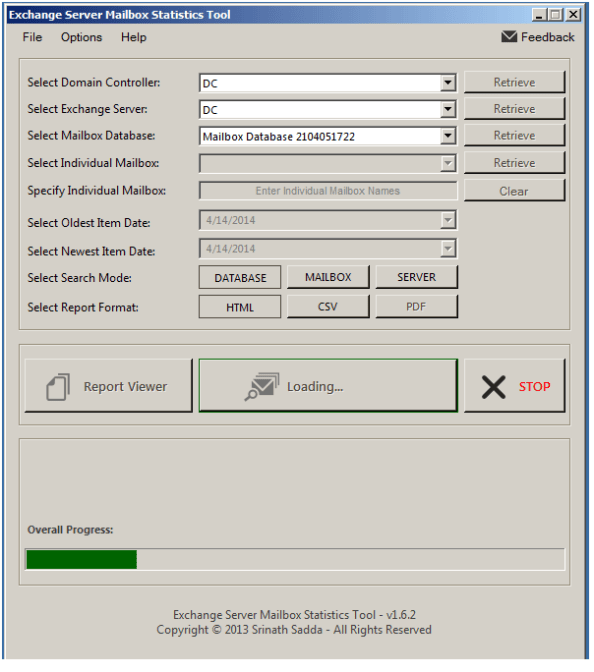
Task: Open the File menu
Action: [x=32, y=37]
